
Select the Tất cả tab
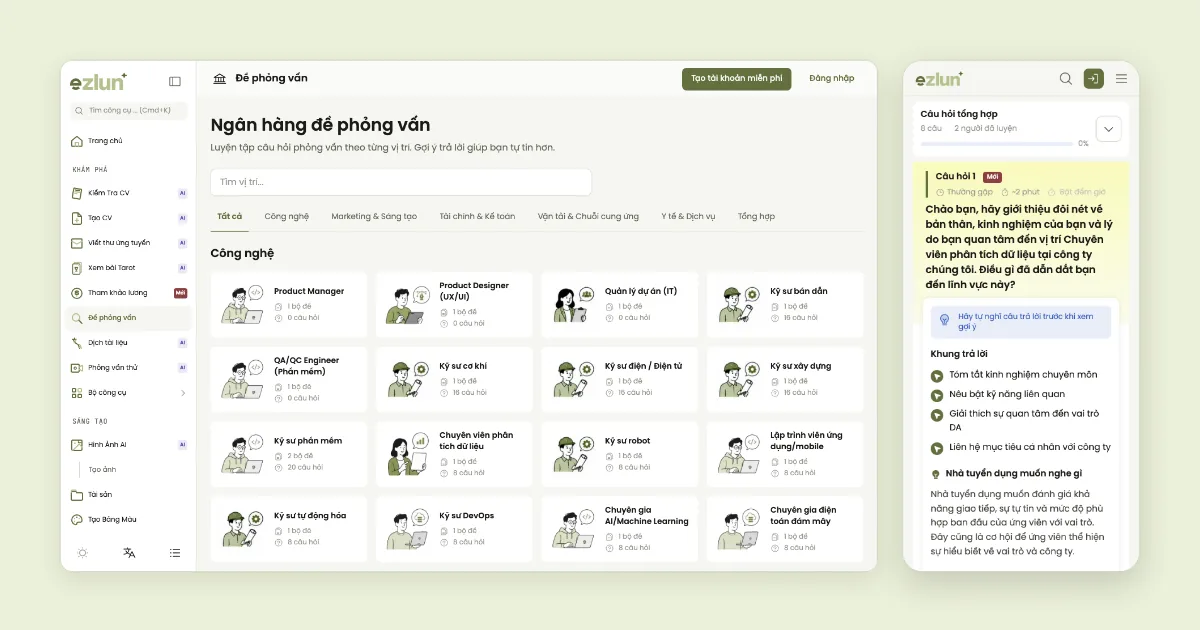point(229,217)
